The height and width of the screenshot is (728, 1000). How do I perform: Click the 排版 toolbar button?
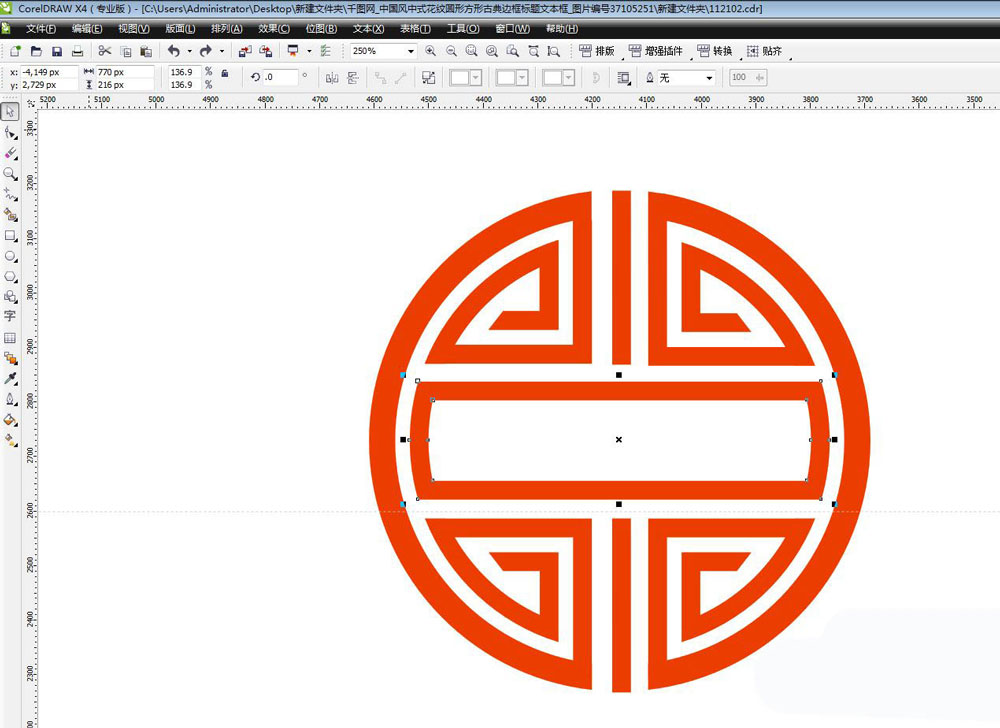click(x=597, y=51)
